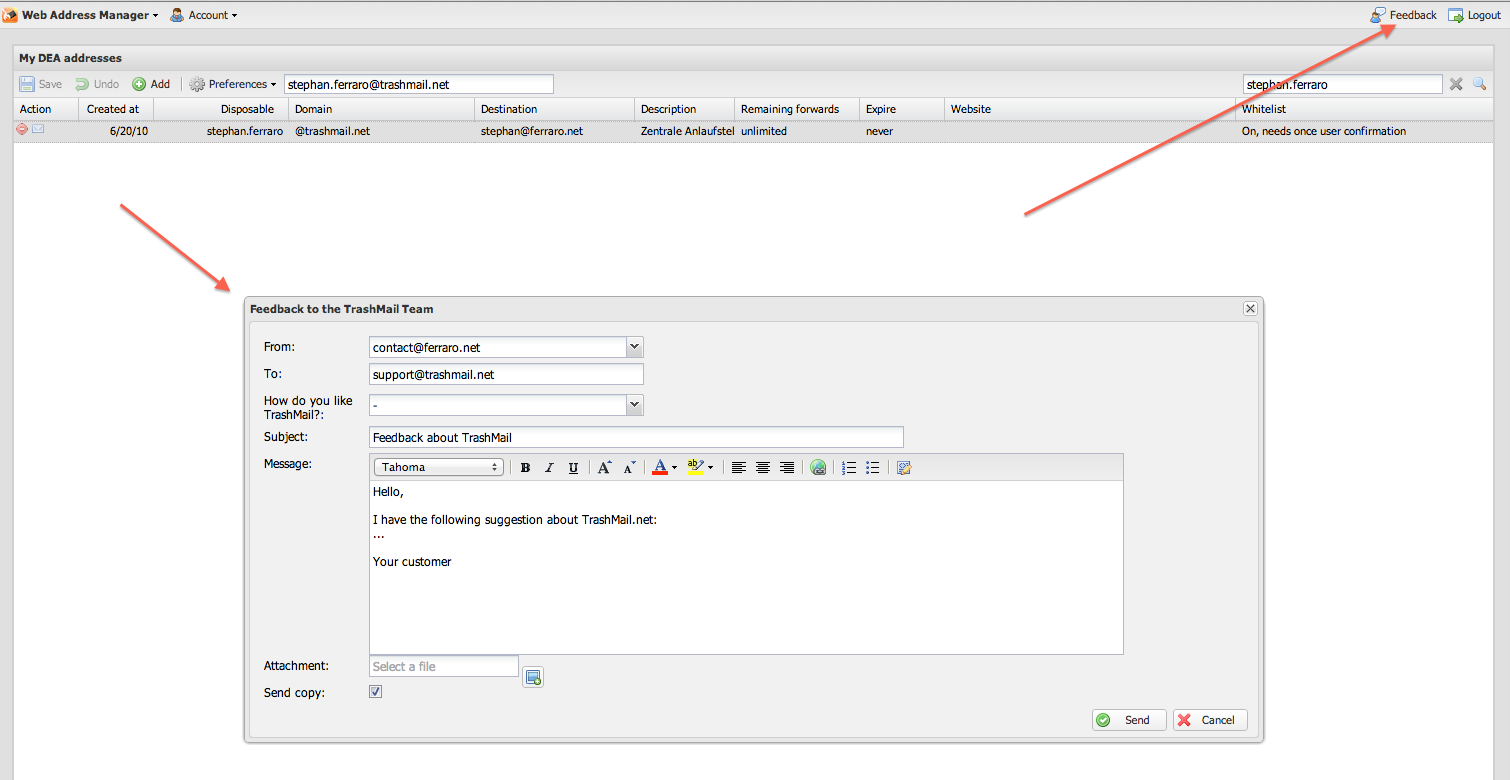This screenshot has width=1510, height=780.
Task: Click the Subject input field
Action: coord(636,437)
